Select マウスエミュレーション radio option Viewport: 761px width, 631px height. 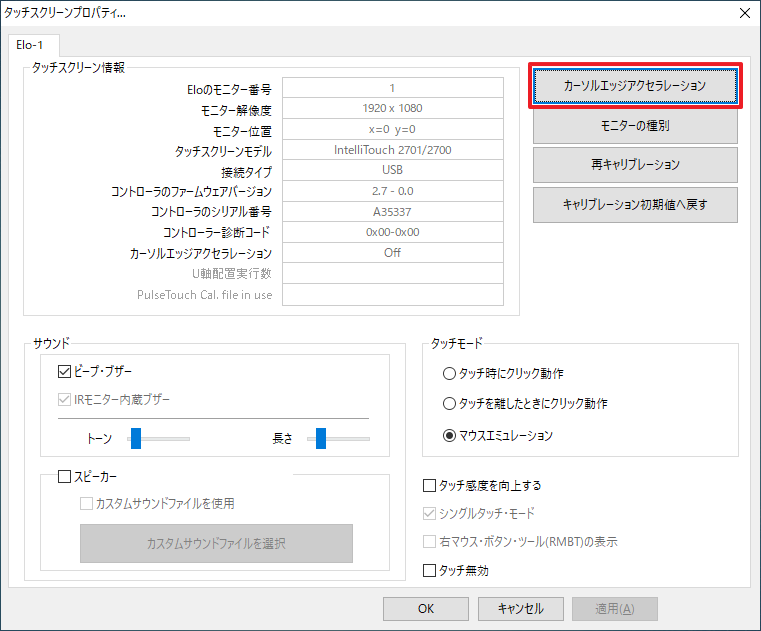click(449, 435)
